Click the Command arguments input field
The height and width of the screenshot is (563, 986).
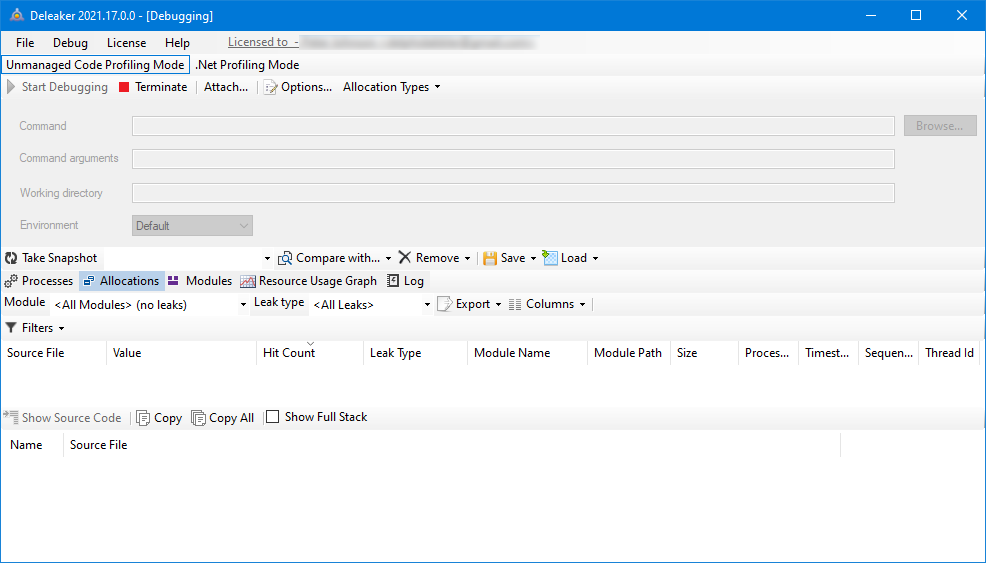(x=513, y=159)
